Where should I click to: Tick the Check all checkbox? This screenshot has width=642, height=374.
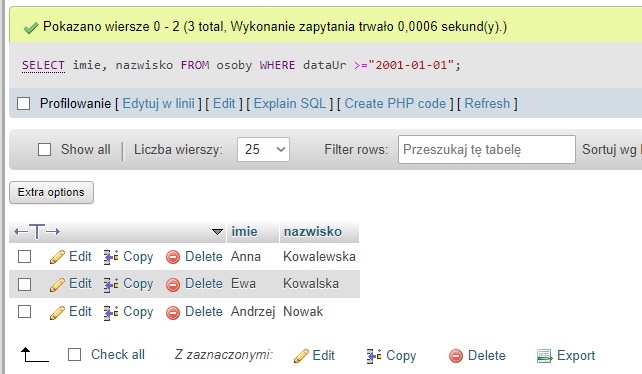pos(74,355)
